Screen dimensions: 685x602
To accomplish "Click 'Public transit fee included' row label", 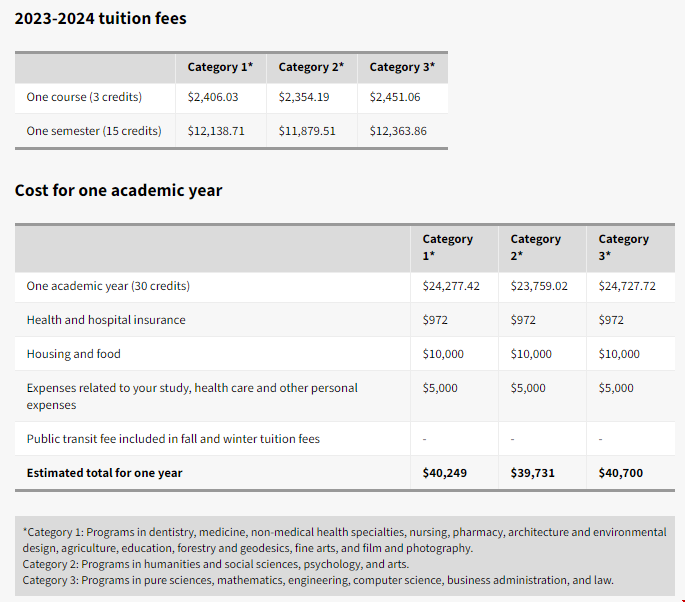I will tap(173, 439).
